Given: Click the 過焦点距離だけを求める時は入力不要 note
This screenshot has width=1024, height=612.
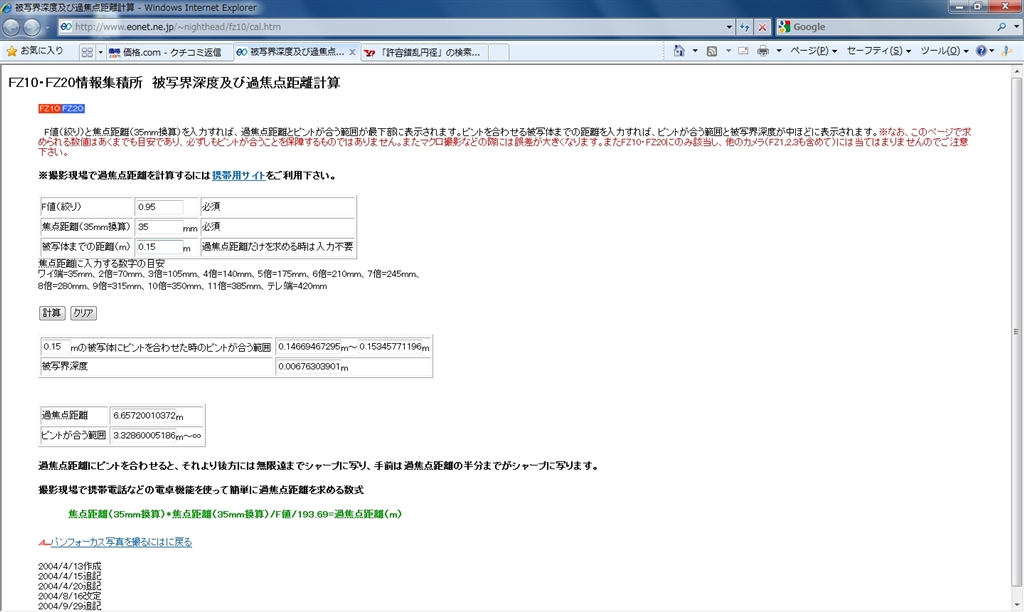Looking at the screenshot, I should click(x=278, y=246).
